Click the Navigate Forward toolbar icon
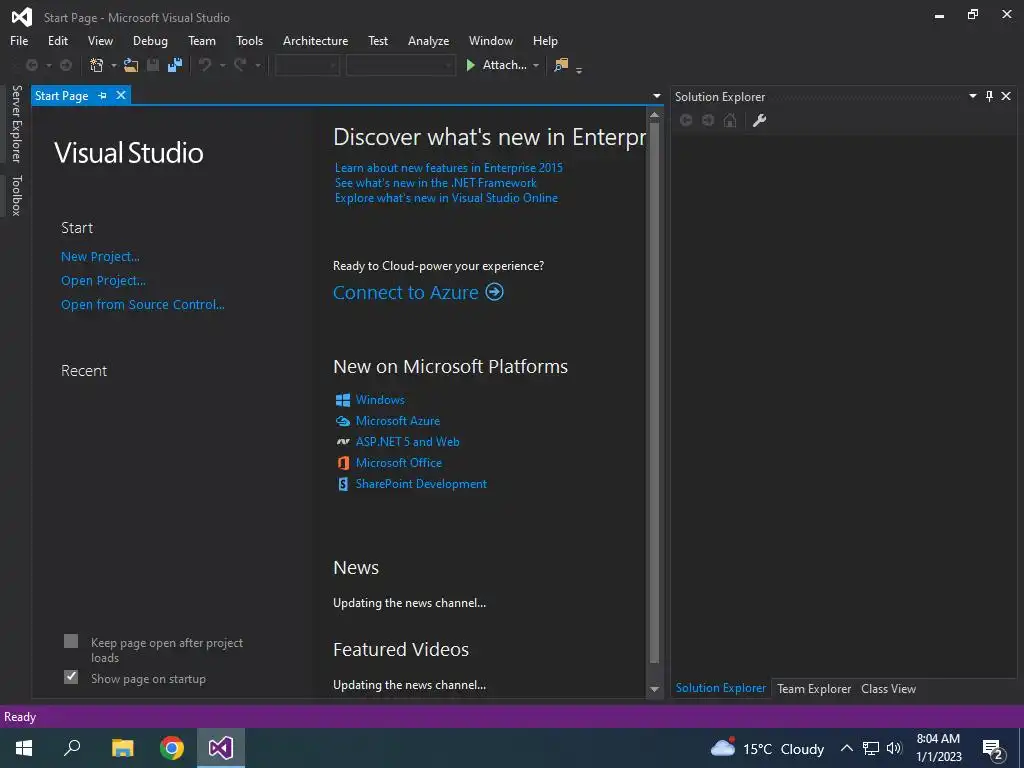Image resolution: width=1024 pixels, height=768 pixels. tap(66, 65)
